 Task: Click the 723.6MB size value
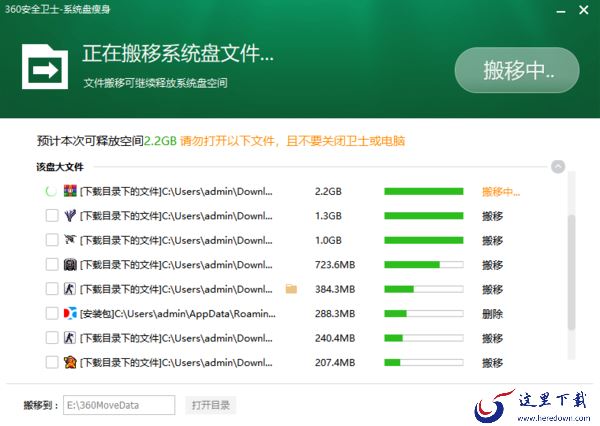[x=335, y=265]
